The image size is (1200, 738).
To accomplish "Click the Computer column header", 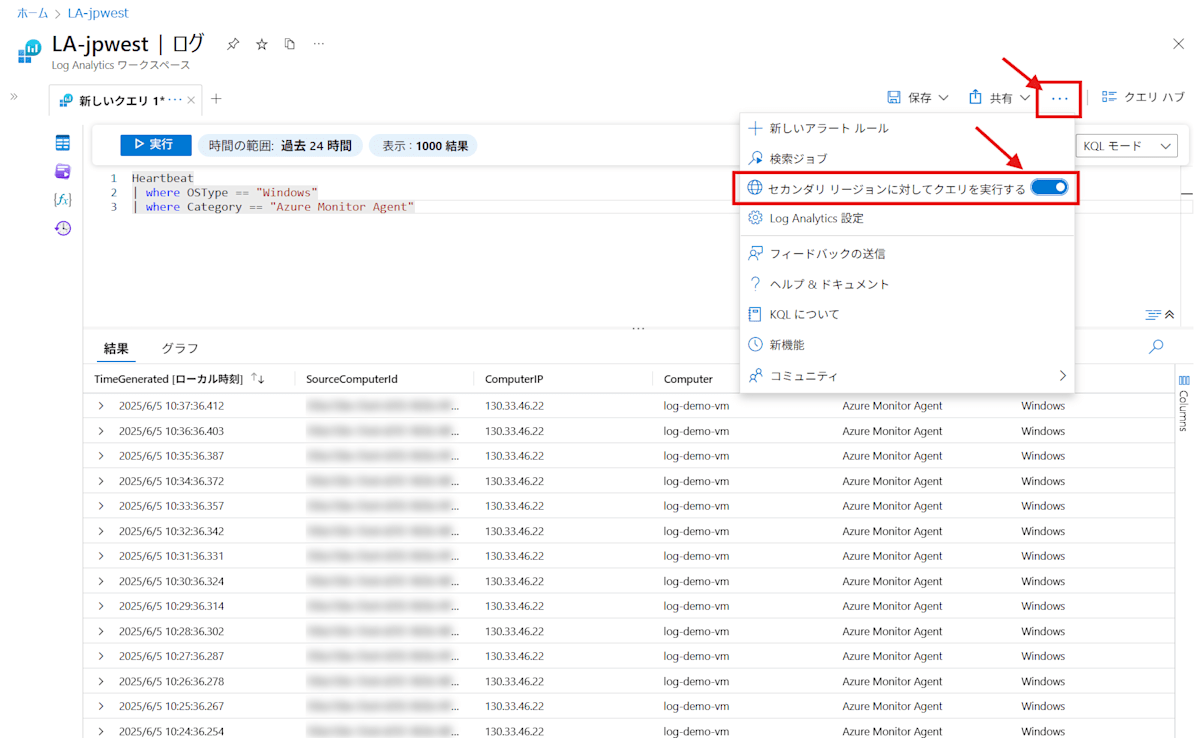I will [x=688, y=379].
